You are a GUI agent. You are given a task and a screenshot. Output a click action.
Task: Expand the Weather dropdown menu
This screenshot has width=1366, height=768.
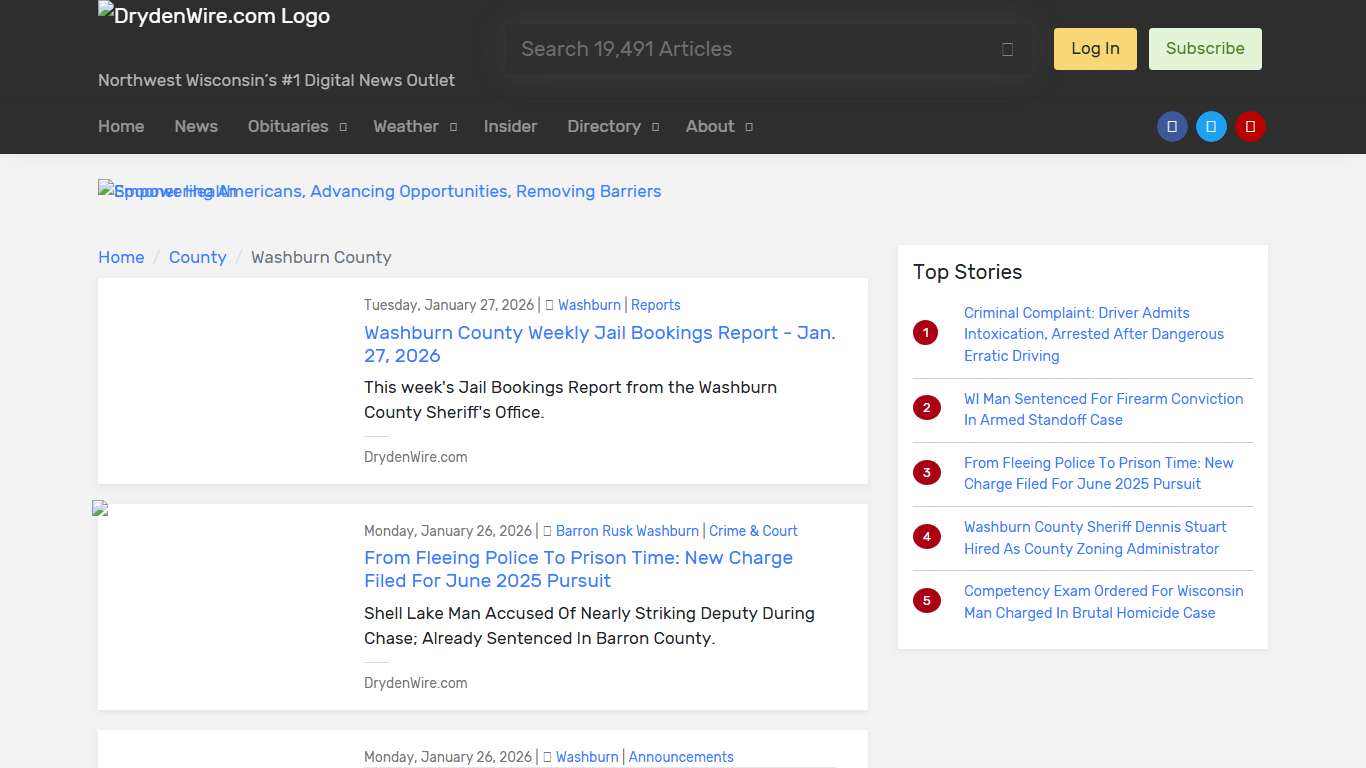414,127
